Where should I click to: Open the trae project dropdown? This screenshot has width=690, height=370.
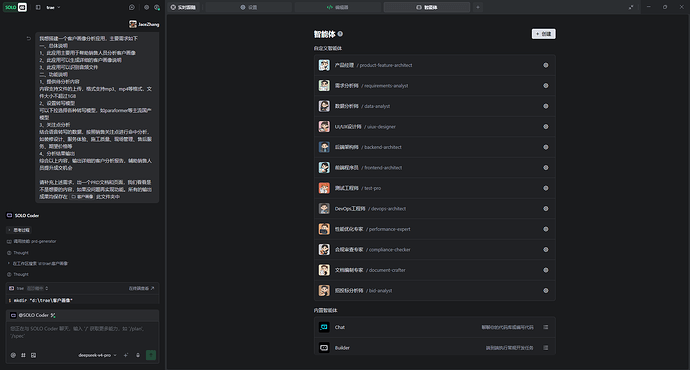click(53, 7)
